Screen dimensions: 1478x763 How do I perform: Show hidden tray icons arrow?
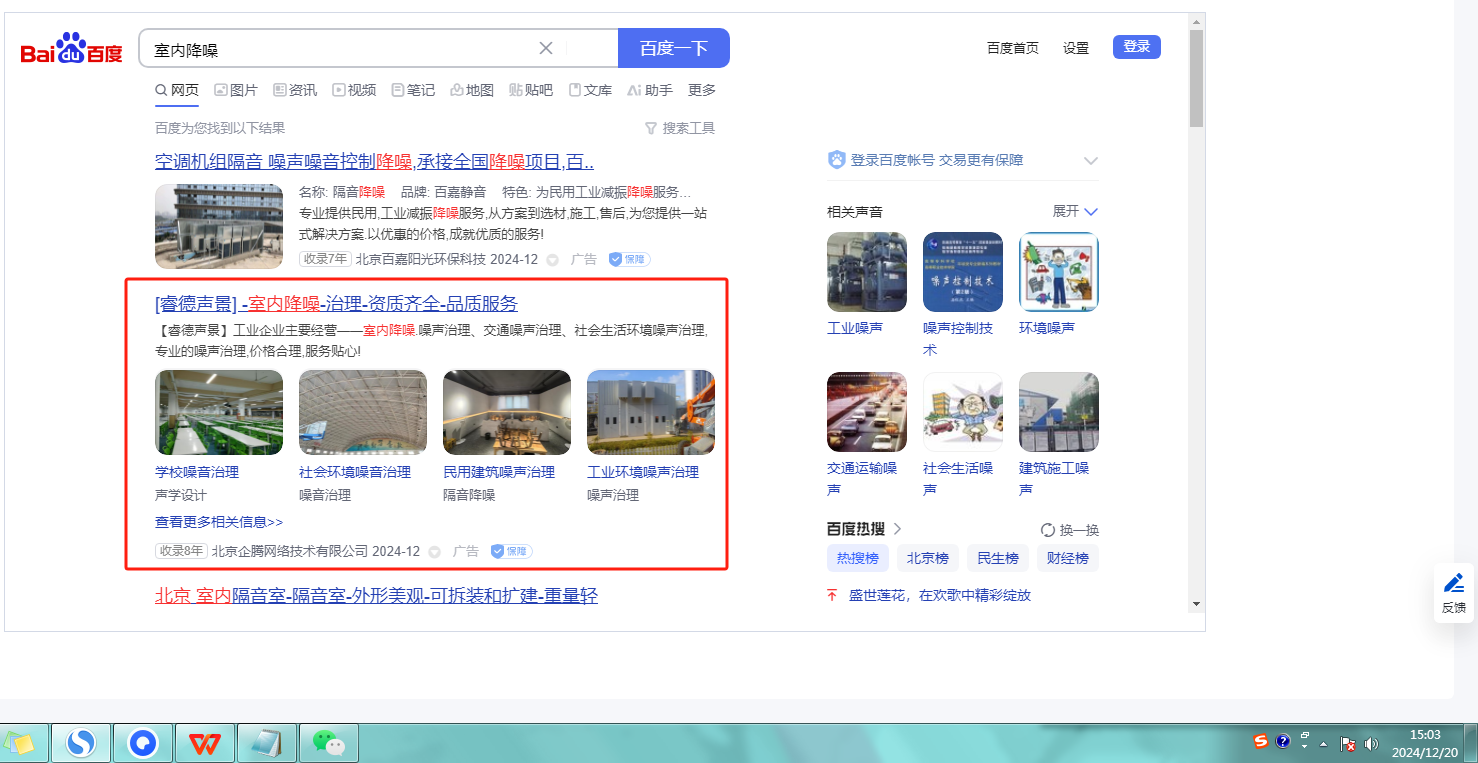tap(1324, 744)
